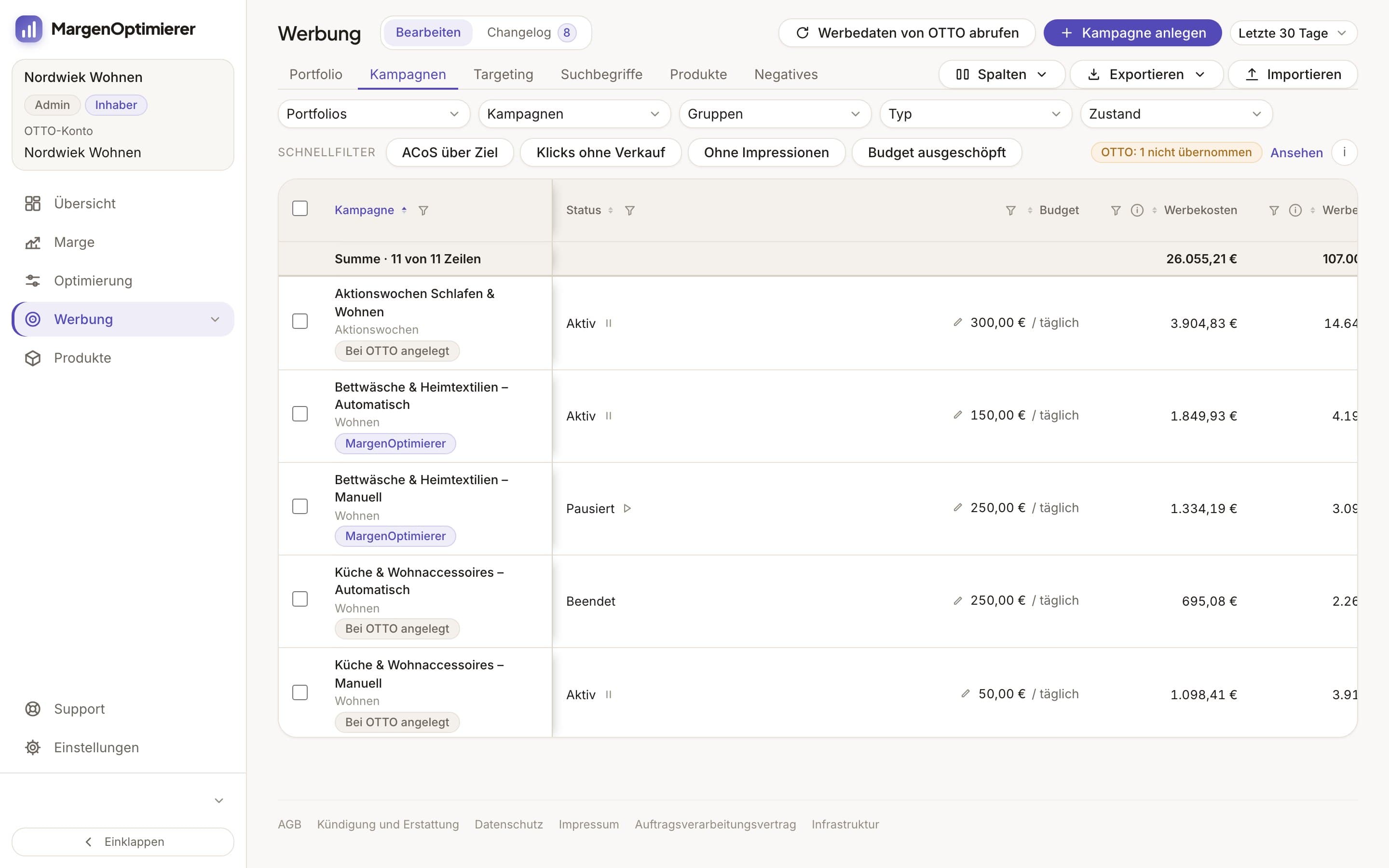Open the Zustand filter dropdown
Viewport: 1389px width, 868px height.
[1176, 114]
